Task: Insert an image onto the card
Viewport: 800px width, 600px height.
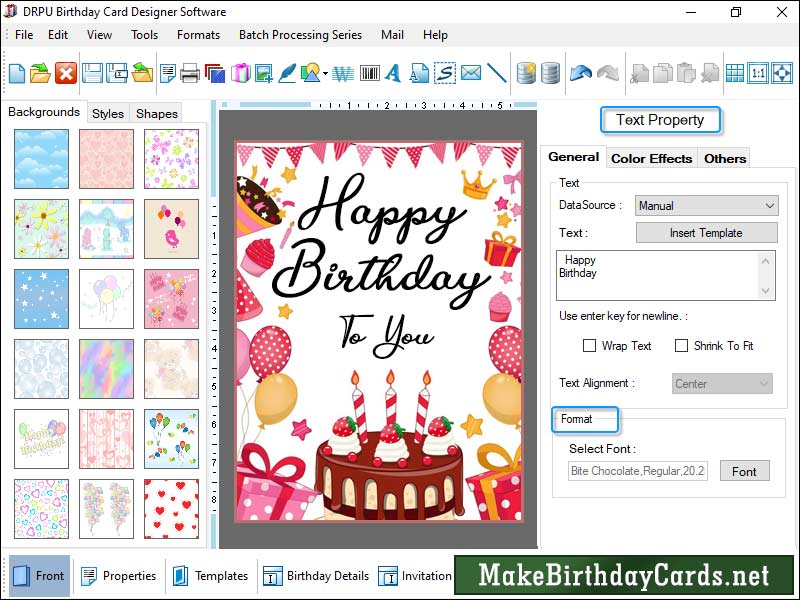Action: point(265,72)
